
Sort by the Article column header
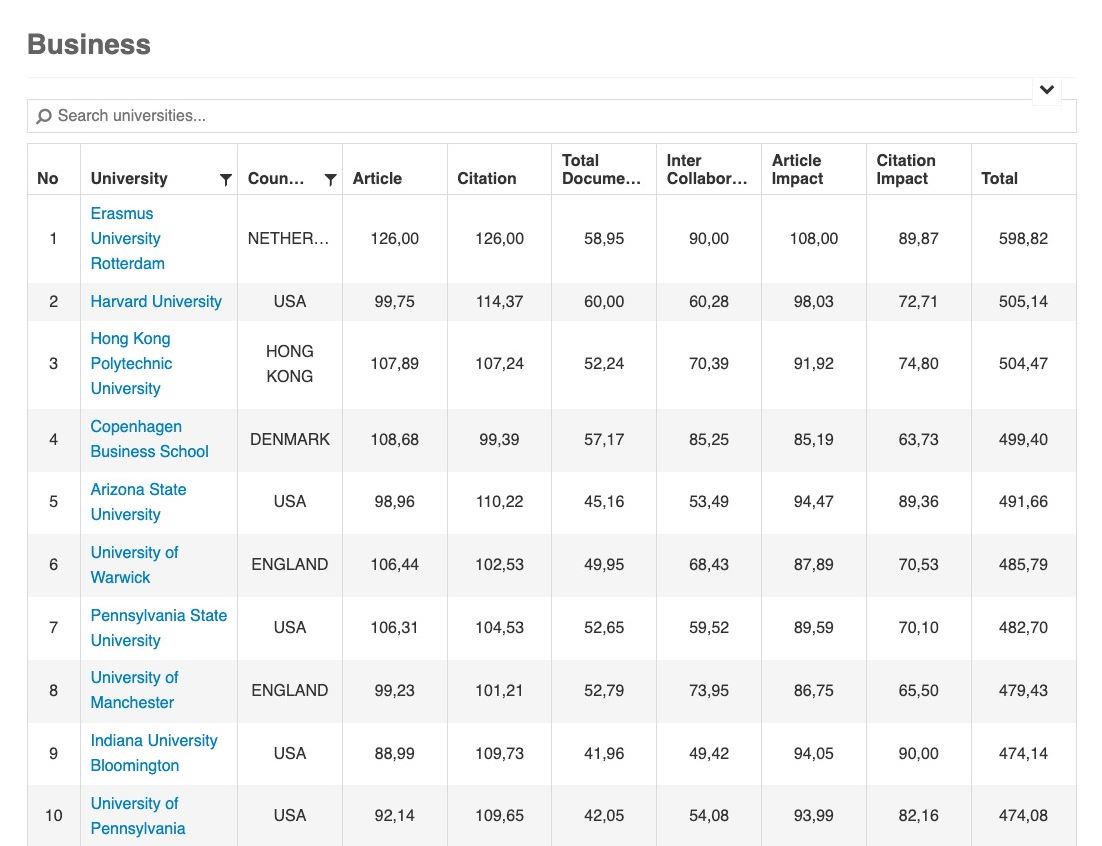tap(377, 178)
